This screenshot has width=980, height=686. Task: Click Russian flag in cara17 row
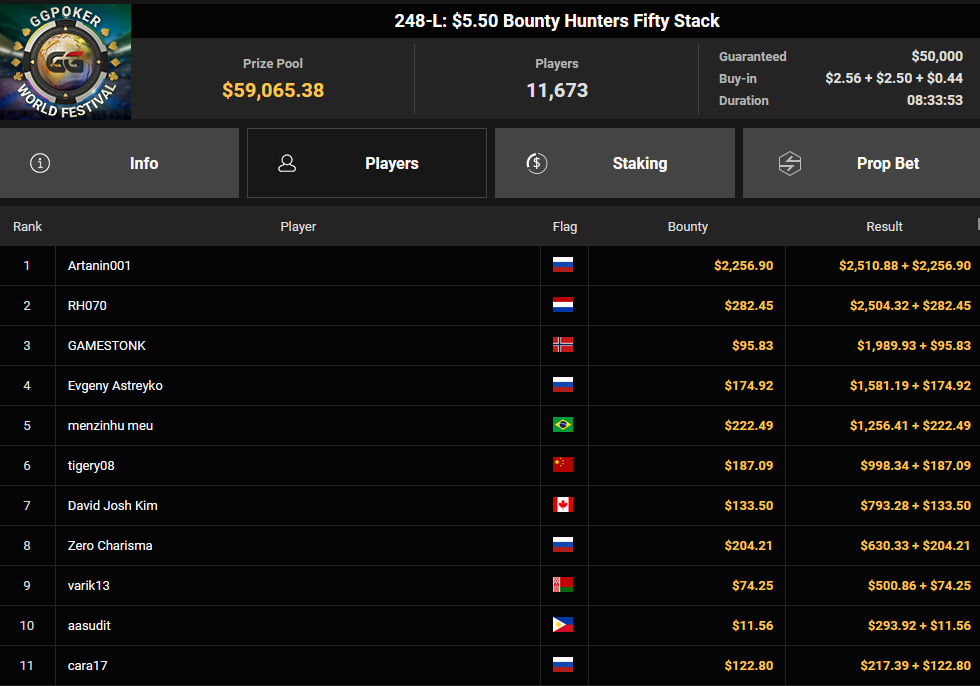point(563,665)
